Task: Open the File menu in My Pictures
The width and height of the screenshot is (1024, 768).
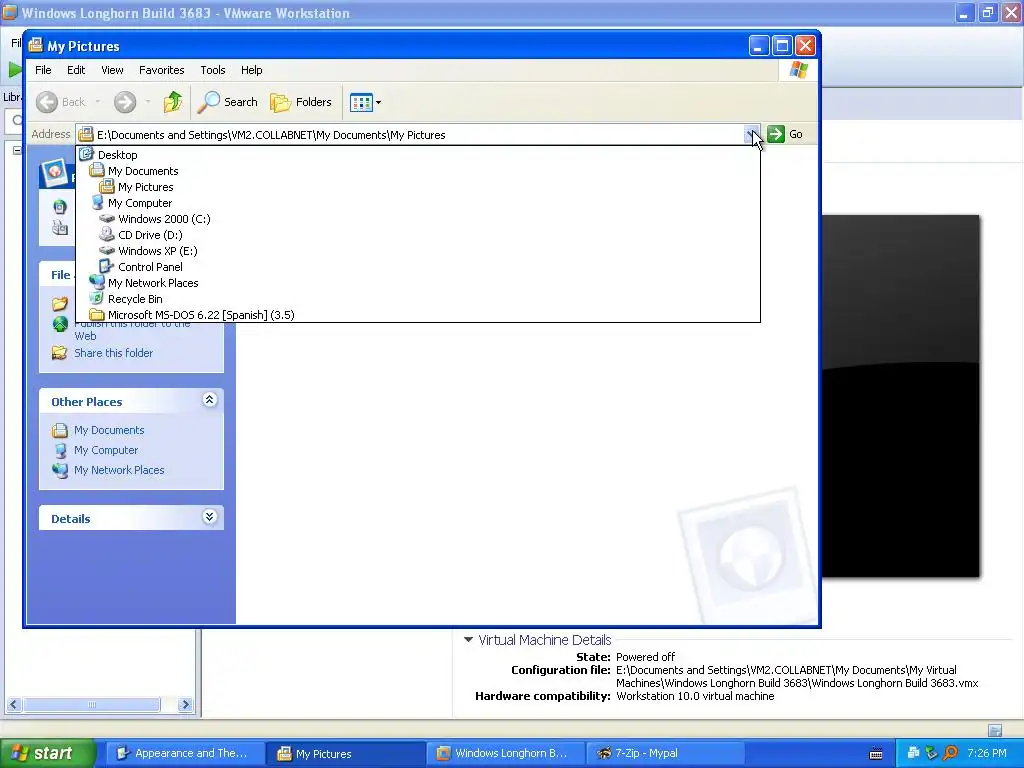Action: 43,70
